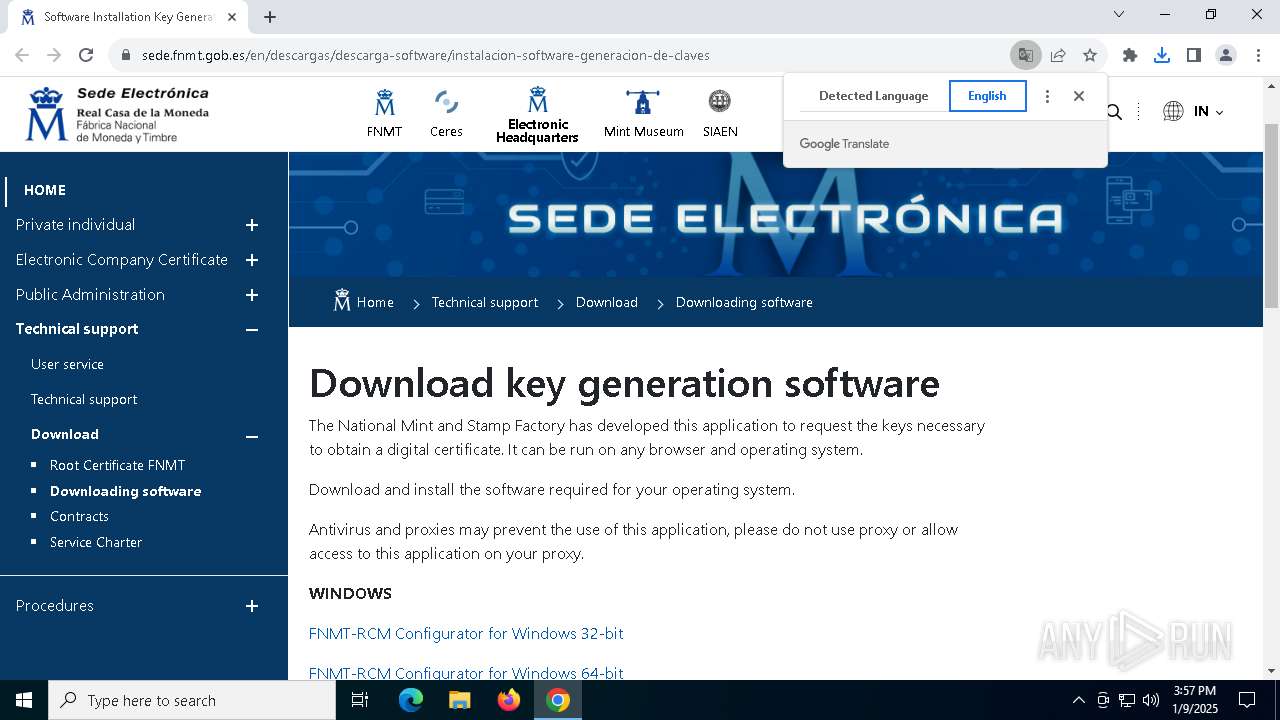This screenshot has height=720, width=1280.
Task: Open User service sidebar item
Action: tap(67, 364)
